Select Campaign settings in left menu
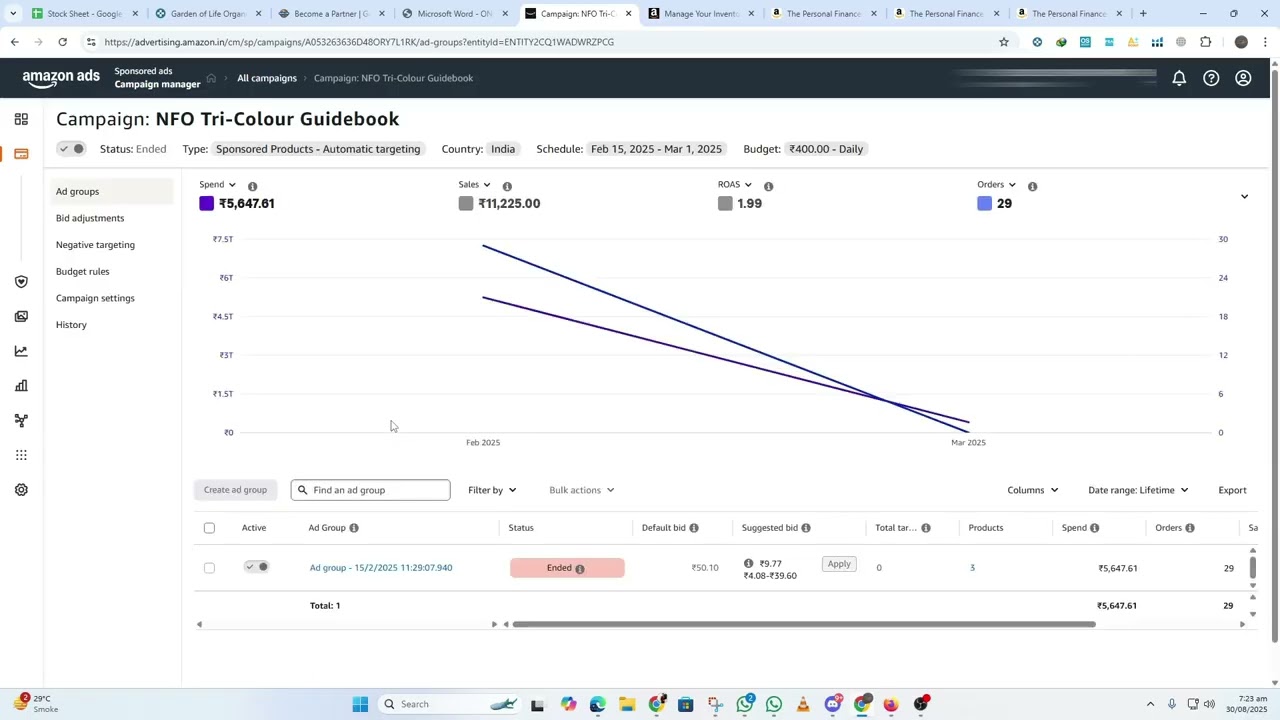1280x720 pixels. point(95,298)
